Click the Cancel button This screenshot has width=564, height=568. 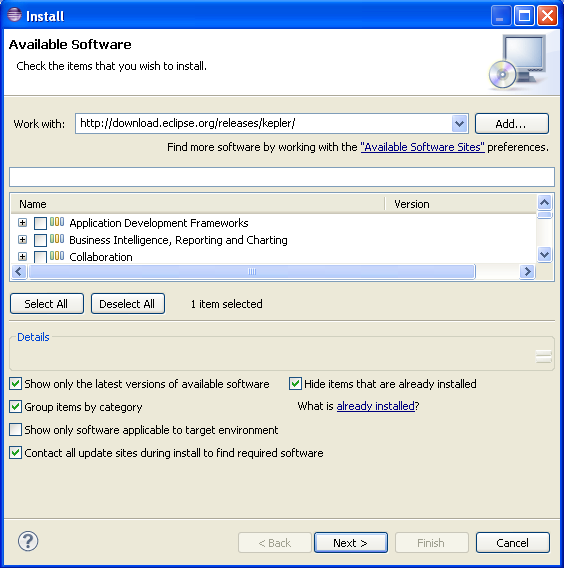point(513,543)
